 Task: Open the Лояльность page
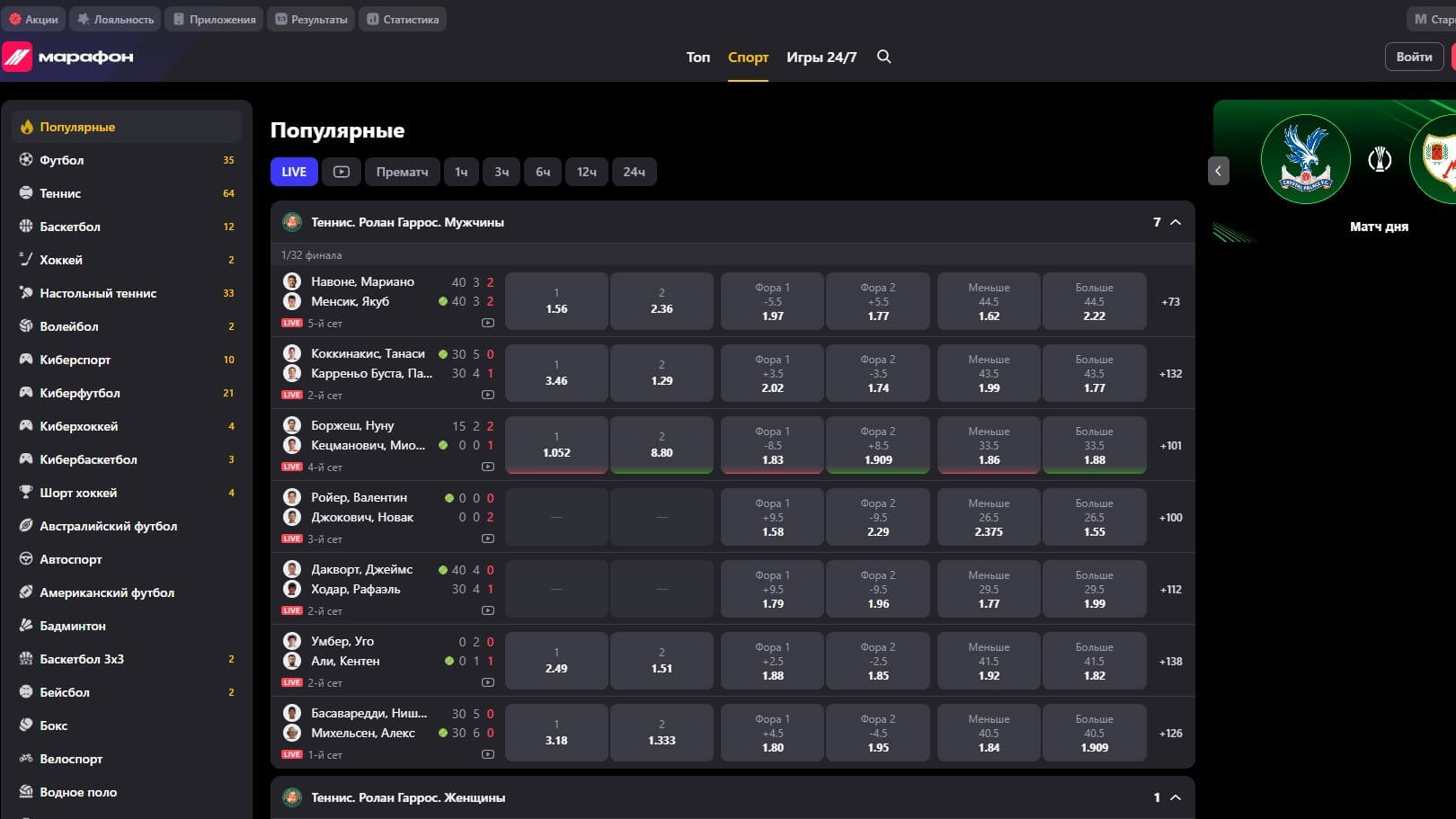coord(116,19)
